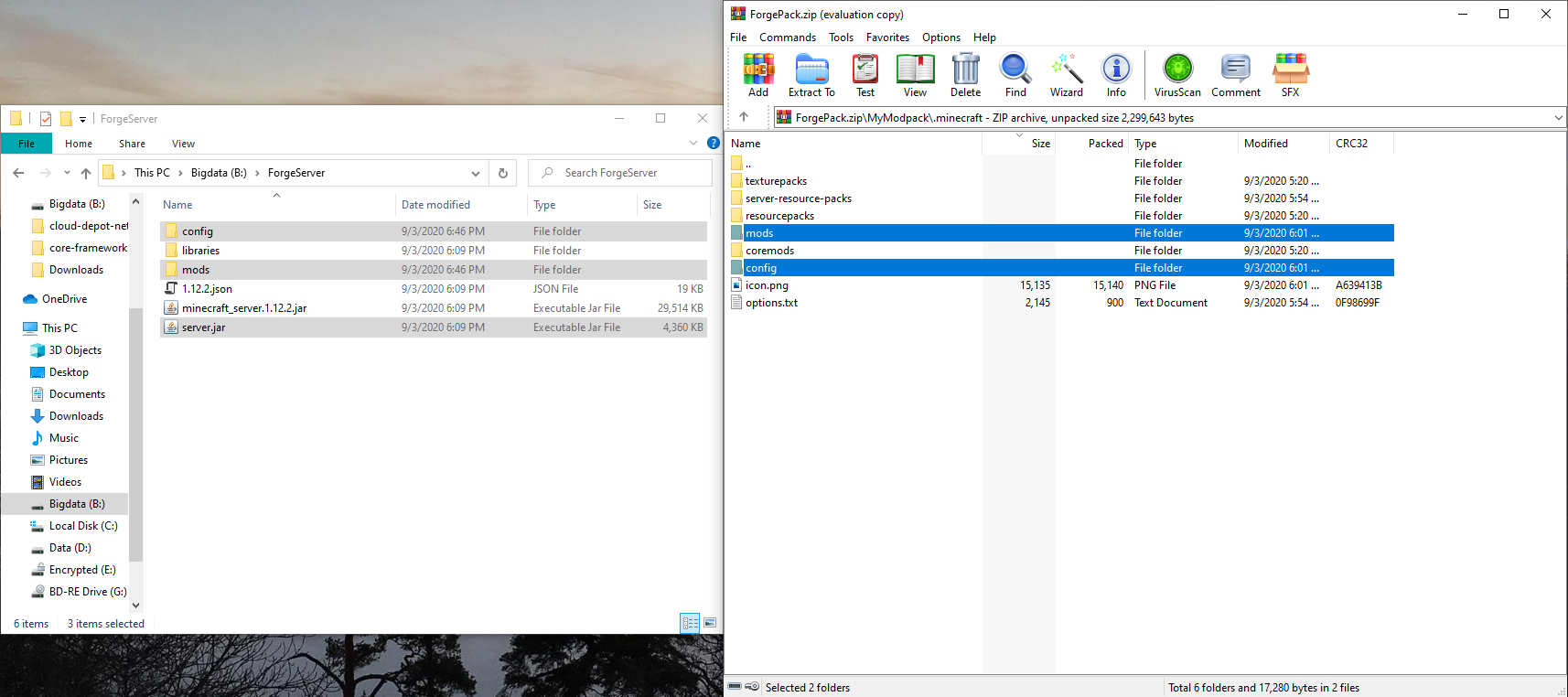The width and height of the screenshot is (1568, 697).
Task: Open the Favorites menu
Action: 887,38
